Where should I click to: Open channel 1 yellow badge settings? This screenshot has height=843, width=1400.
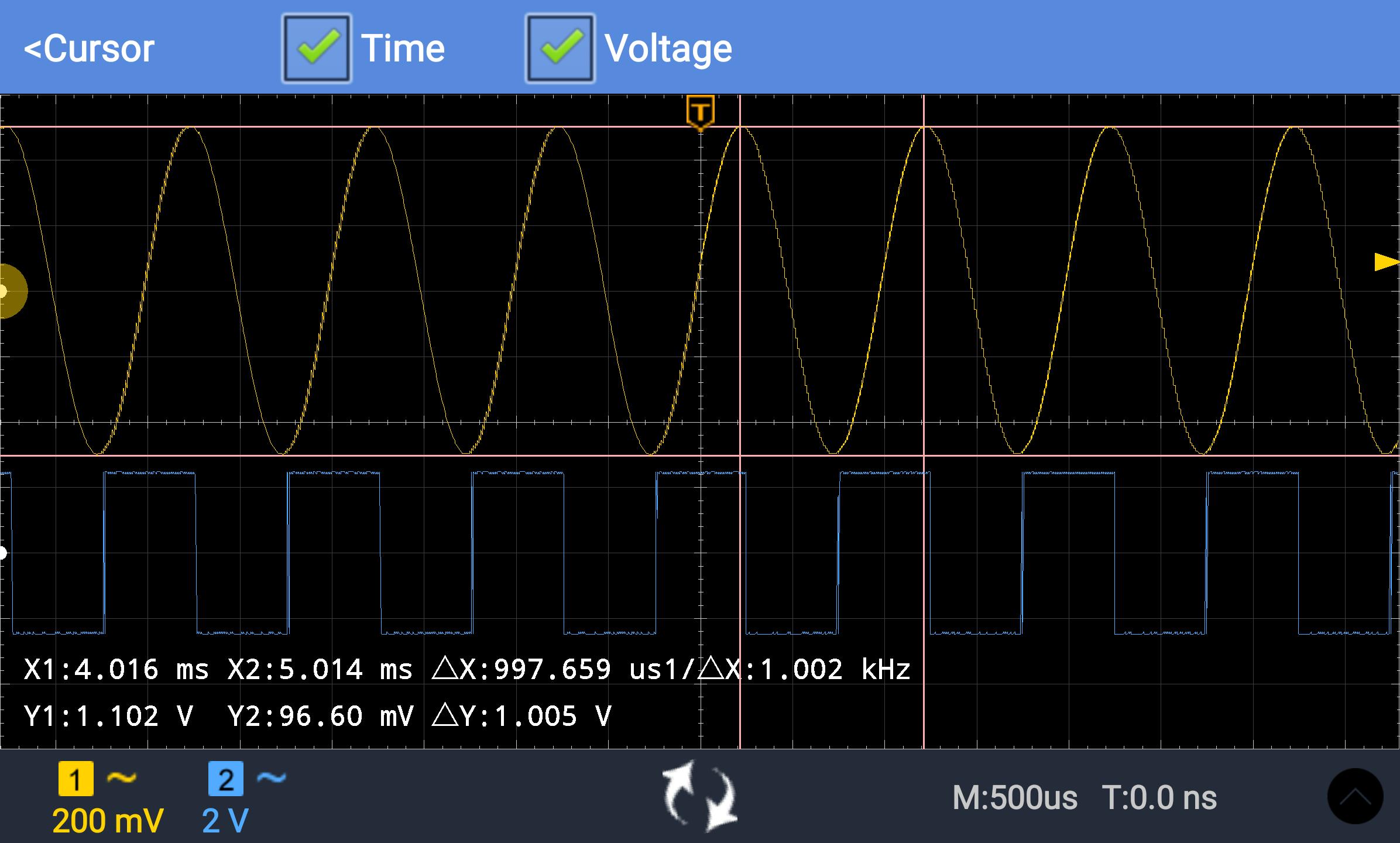(76, 779)
